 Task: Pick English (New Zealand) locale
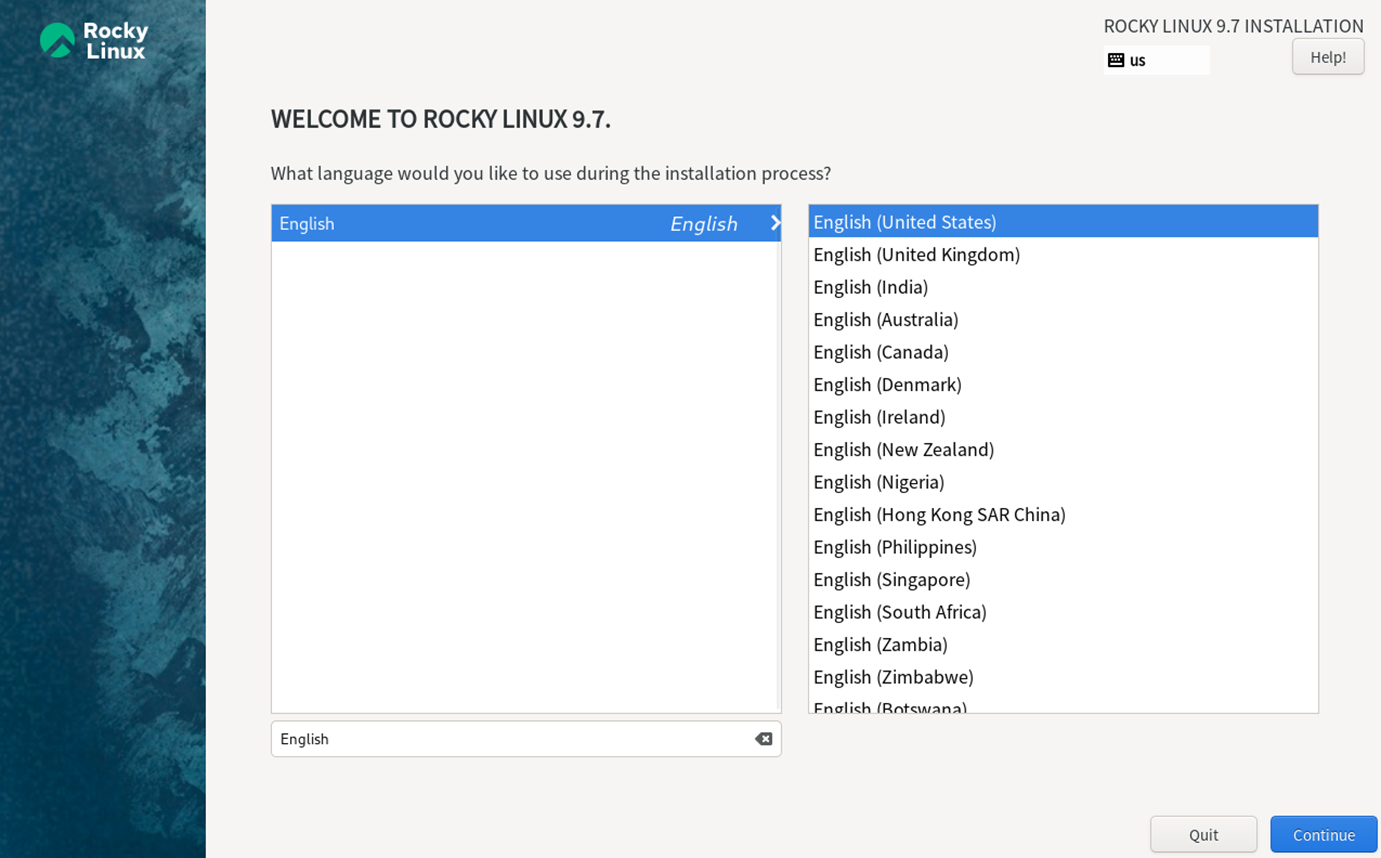click(x=1063, y=449)
